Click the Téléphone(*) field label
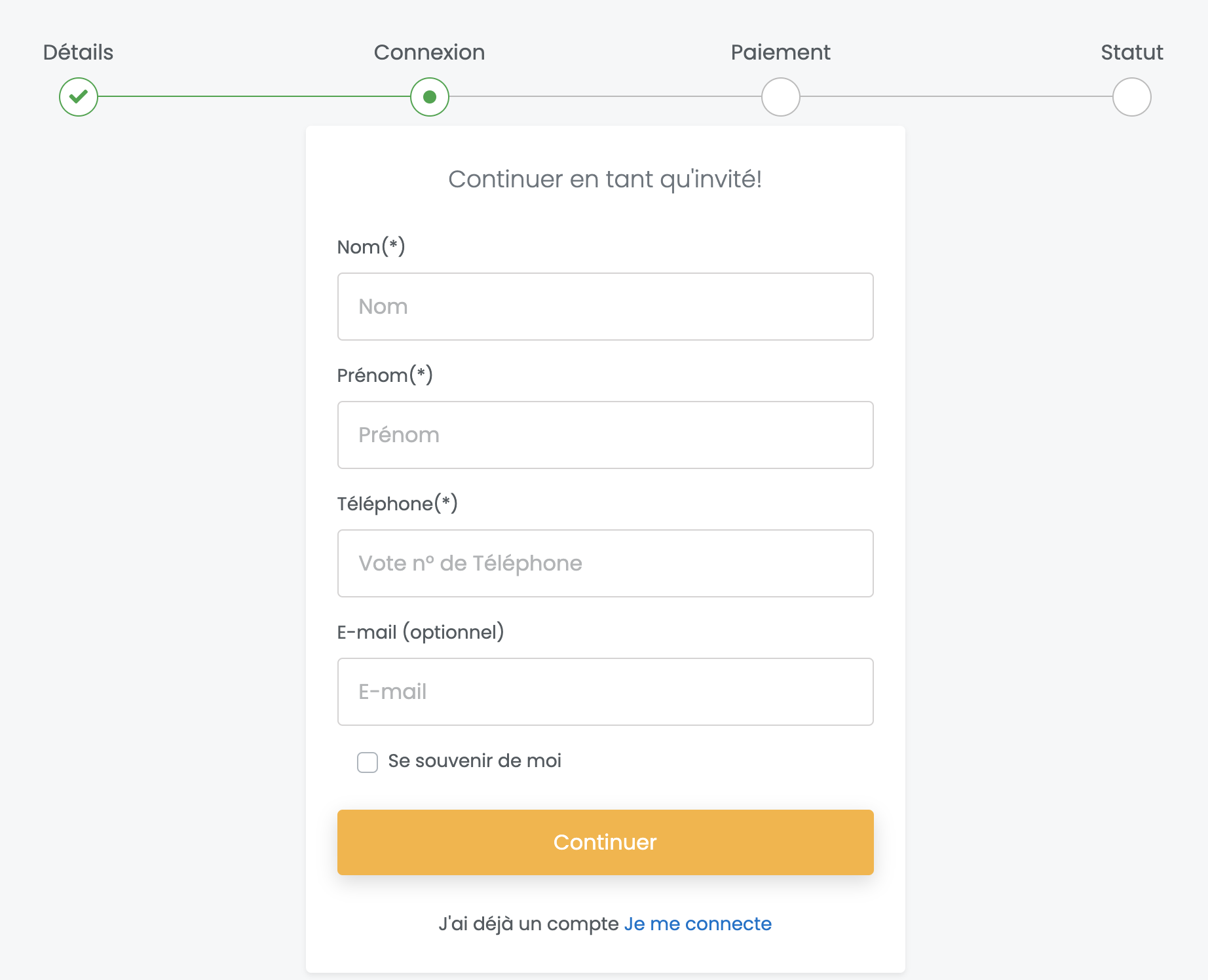The width and height of the screenshot is (1208, 980). [x=398, y=504]
